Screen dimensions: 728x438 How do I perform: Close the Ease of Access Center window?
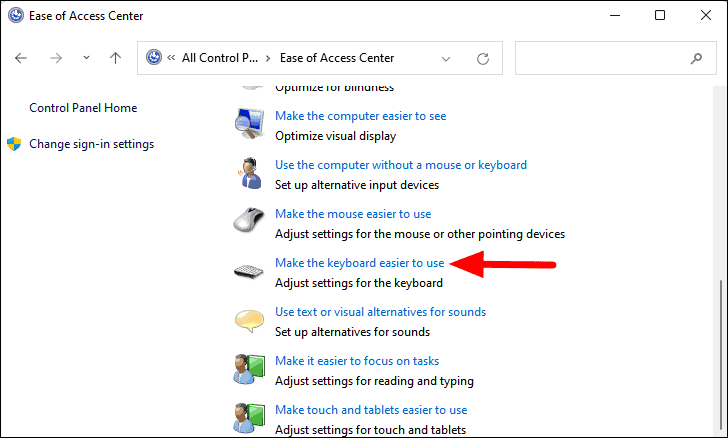706,15
